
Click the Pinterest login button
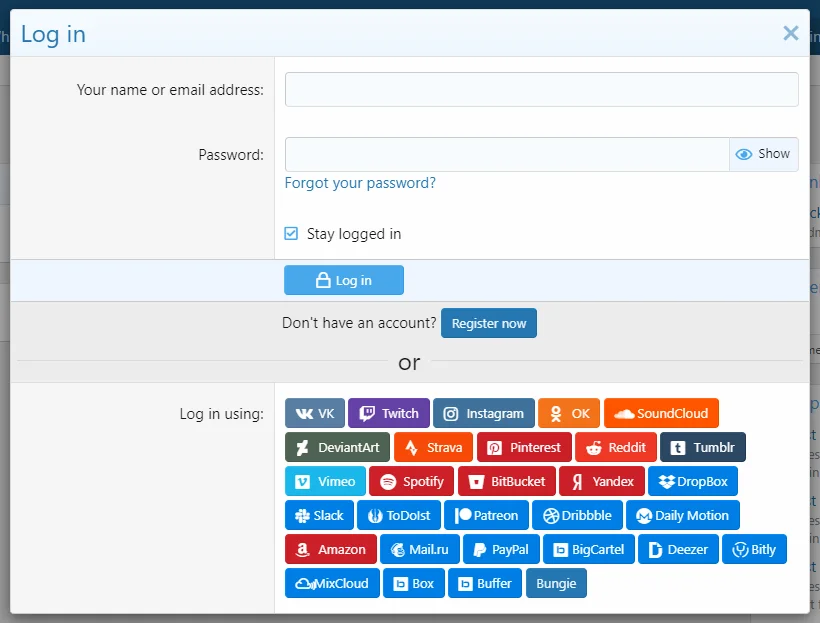coord(524,447)
